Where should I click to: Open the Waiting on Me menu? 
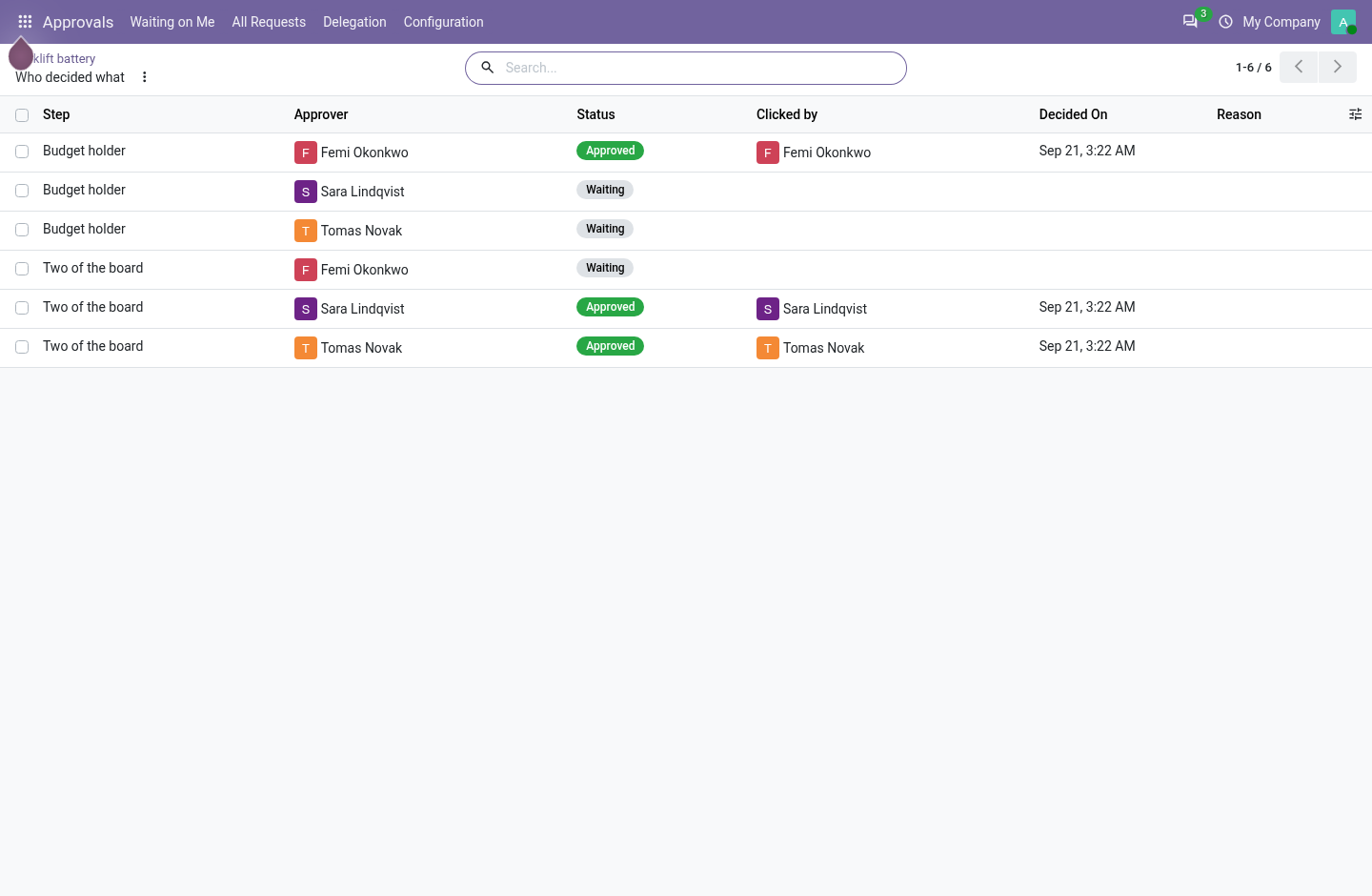pyautogui.click(x=172, y=22)
